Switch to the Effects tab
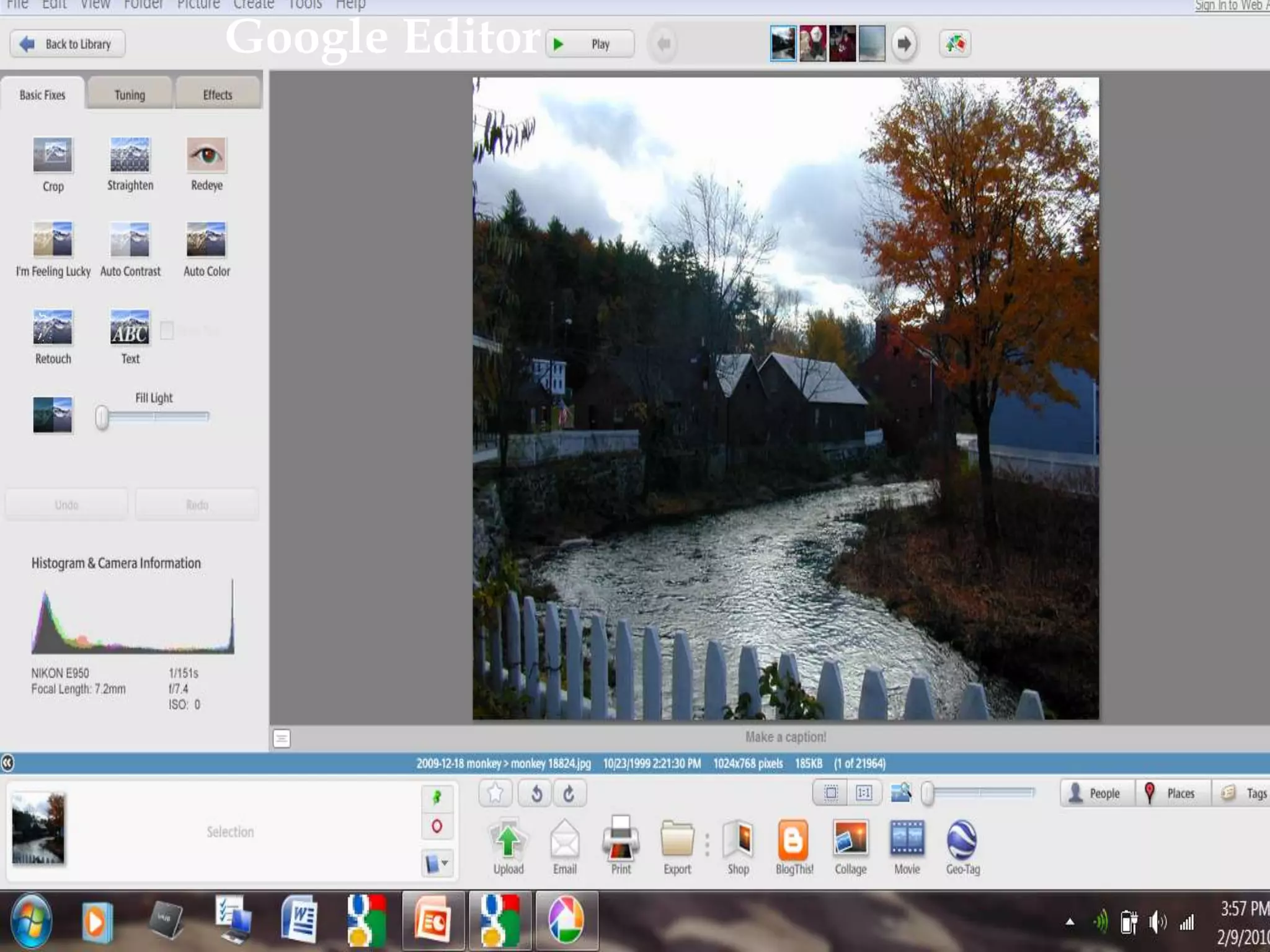The image size is (1270, 952). point(218,95)
